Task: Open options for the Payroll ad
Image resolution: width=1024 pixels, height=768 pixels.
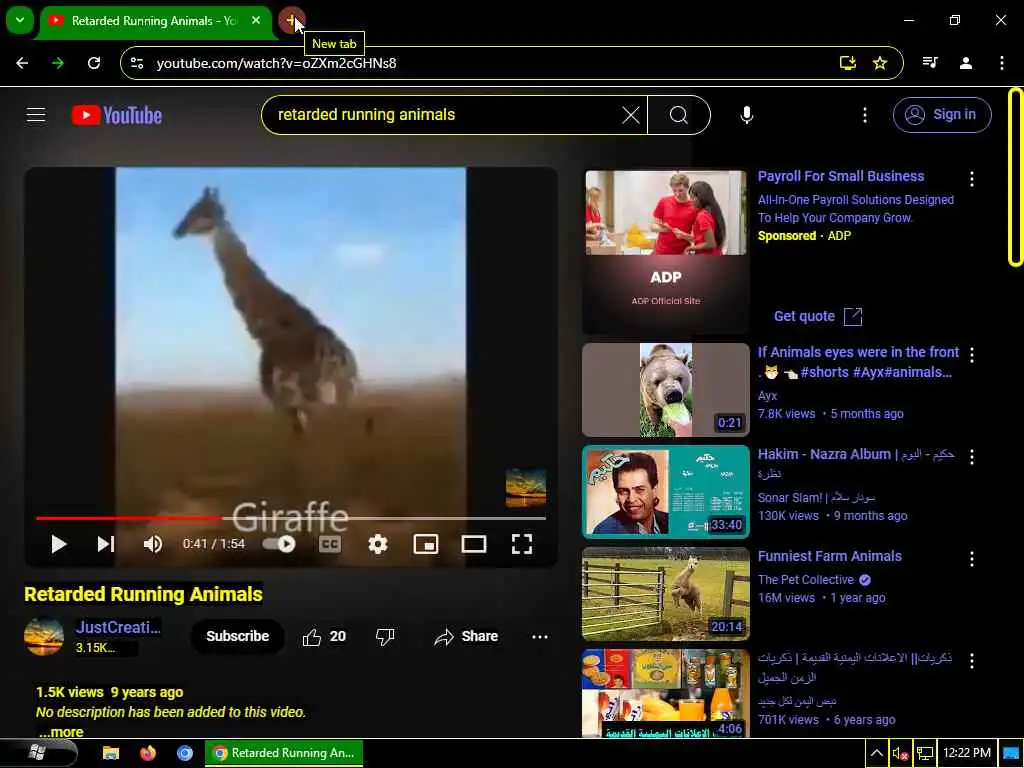Action: coord(972,179)
